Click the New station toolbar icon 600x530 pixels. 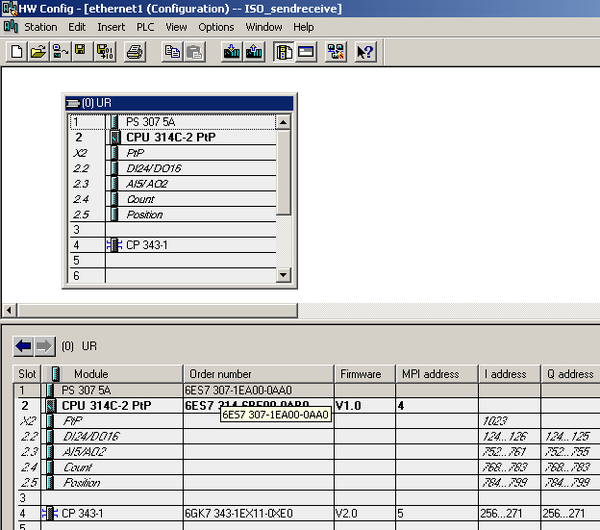click(x=16, y=52)
